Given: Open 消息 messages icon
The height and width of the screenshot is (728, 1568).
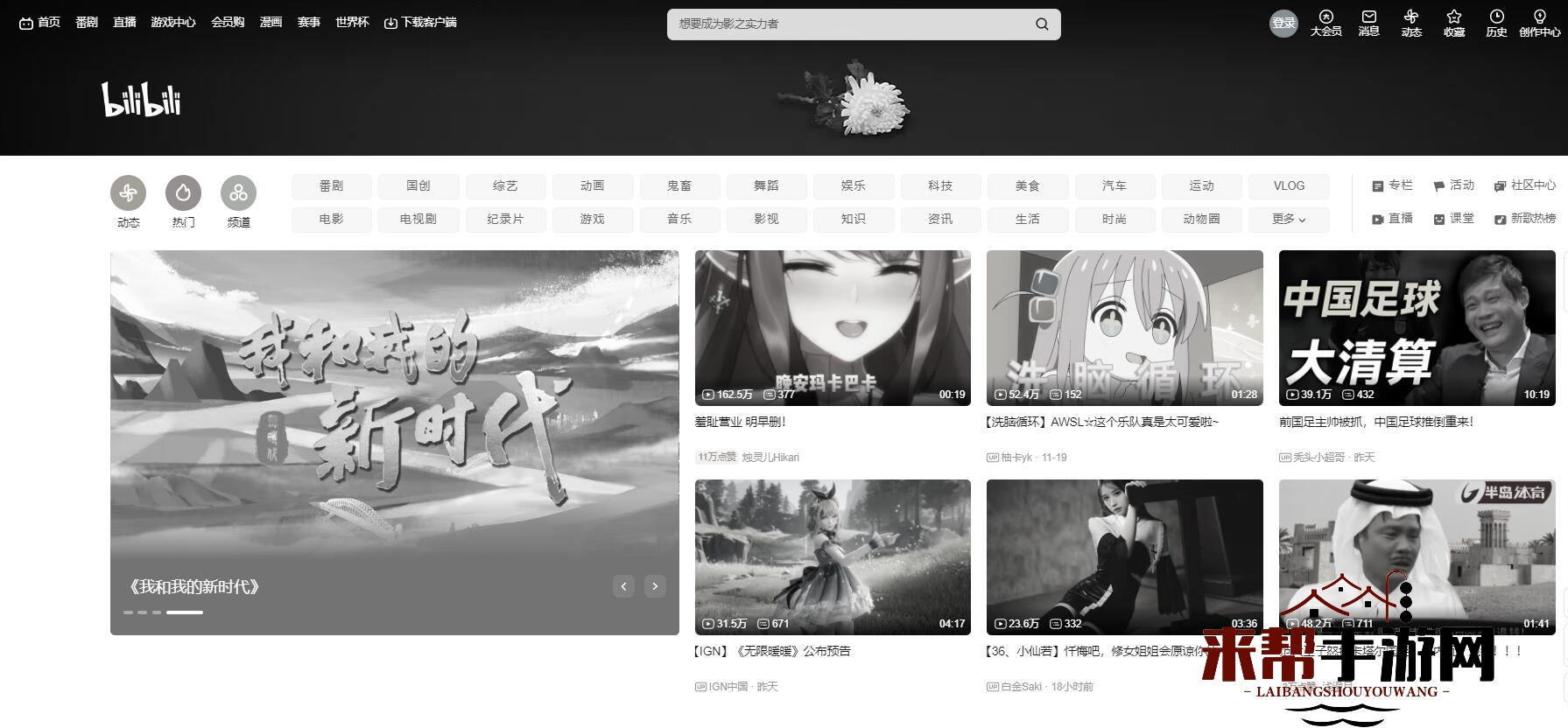Looking at the screenshot, I should click(1368, 24).
